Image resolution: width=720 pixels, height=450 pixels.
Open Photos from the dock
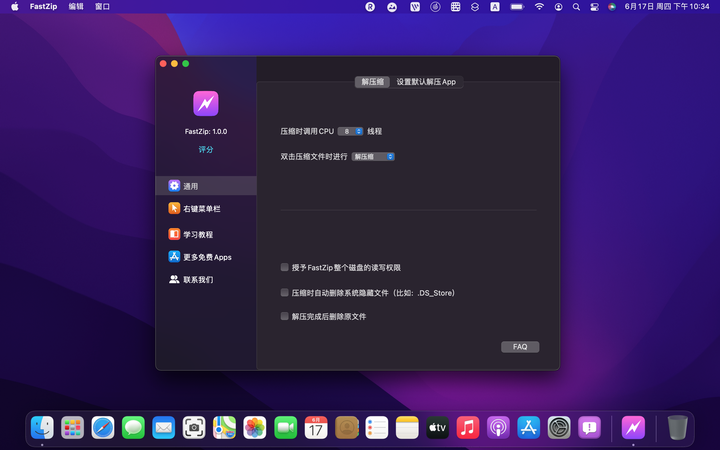[x=255, y=428]
